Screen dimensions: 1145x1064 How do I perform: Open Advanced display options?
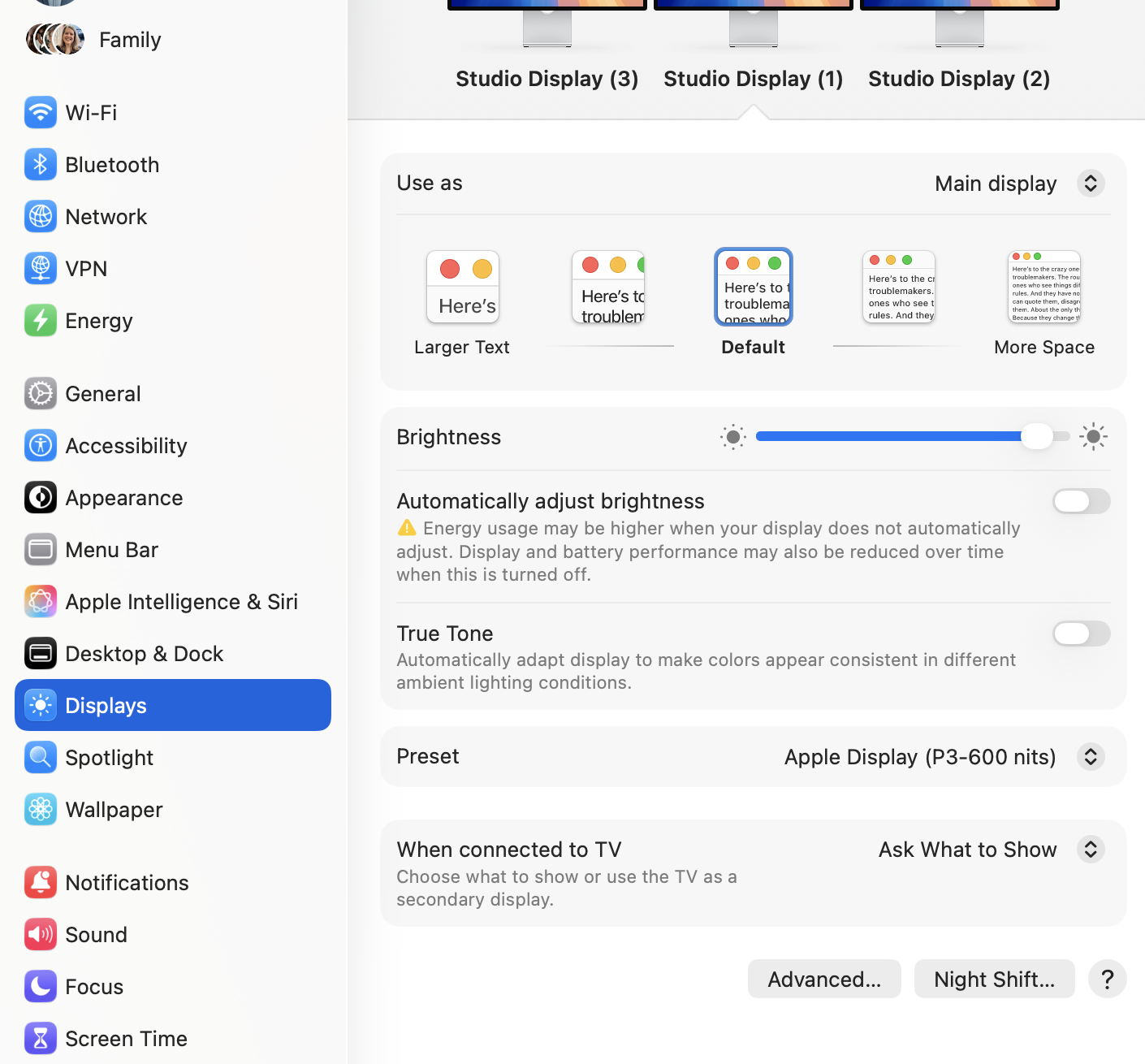click(824, 979)
